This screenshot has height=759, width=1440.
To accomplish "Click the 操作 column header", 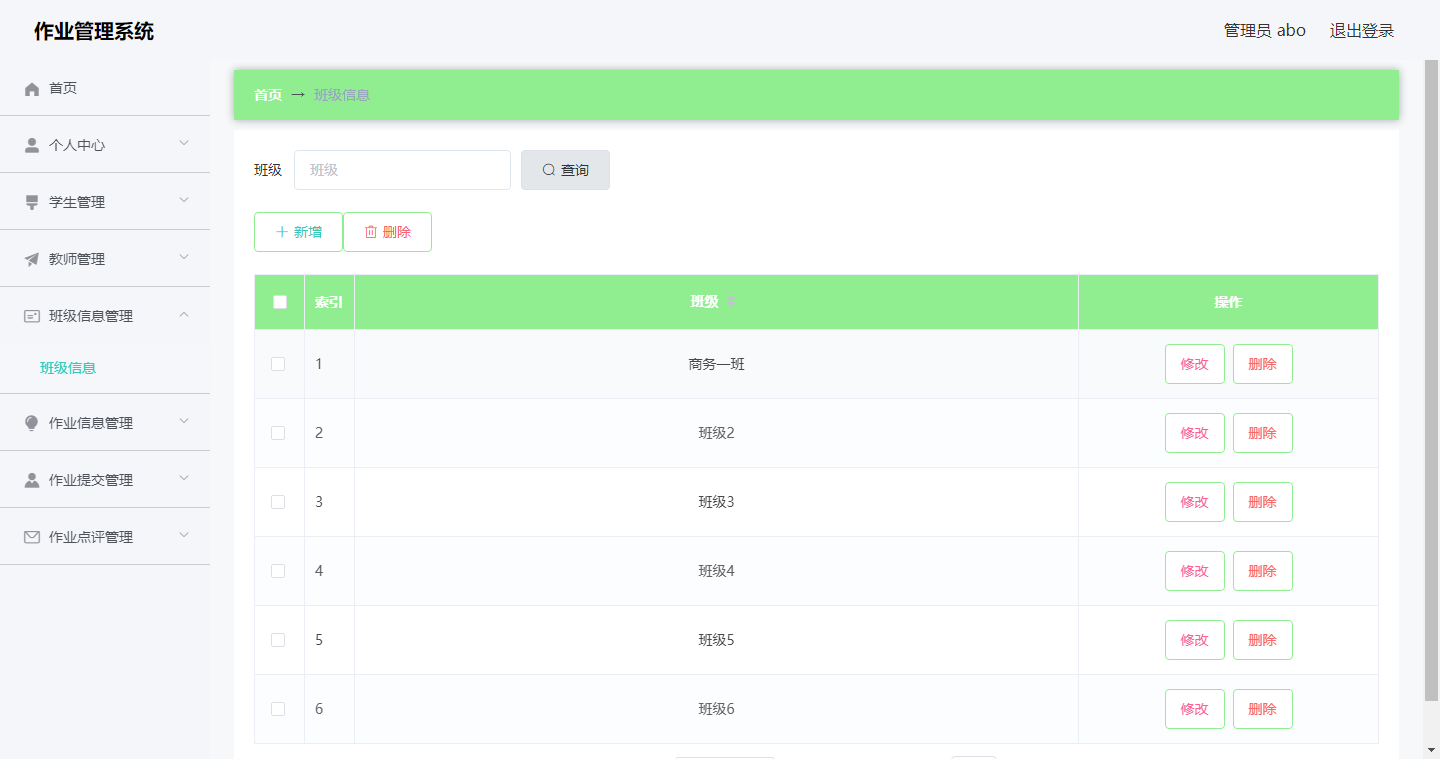I will click(1228, 302).
